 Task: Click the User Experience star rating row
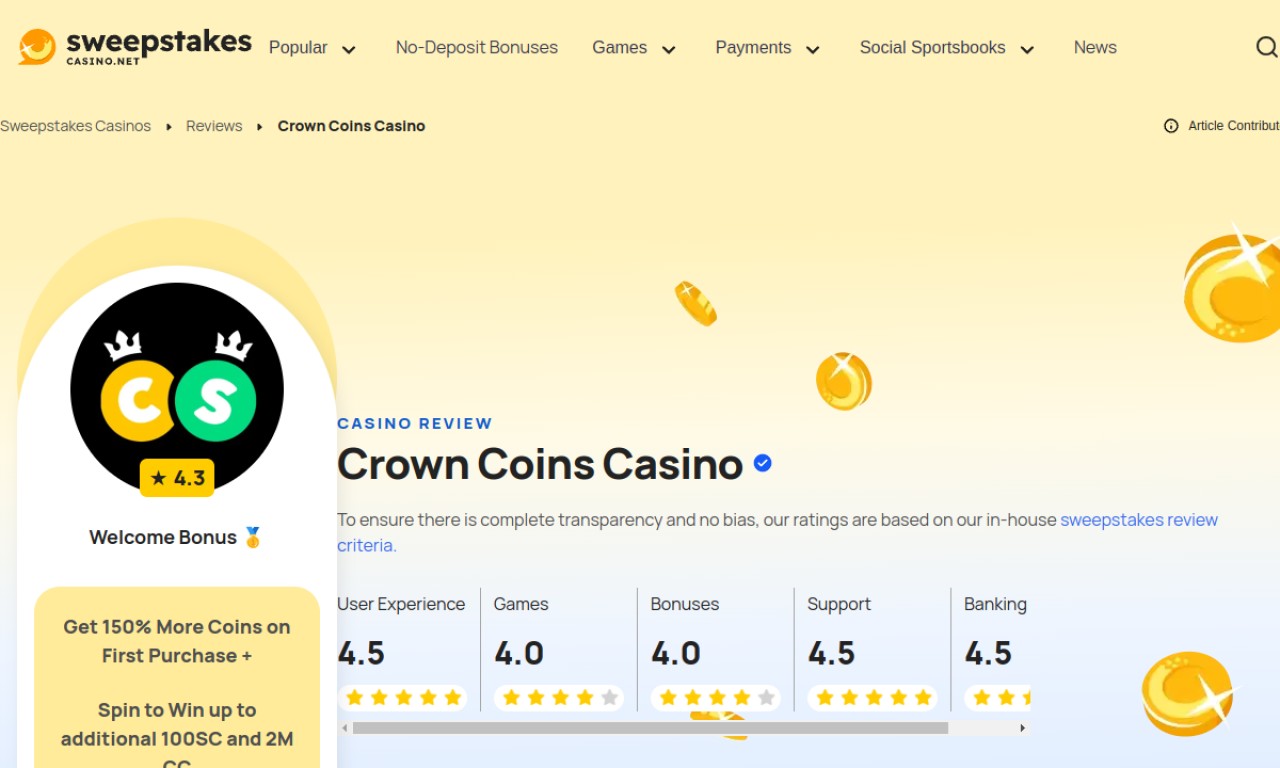(x=403, y=697)
